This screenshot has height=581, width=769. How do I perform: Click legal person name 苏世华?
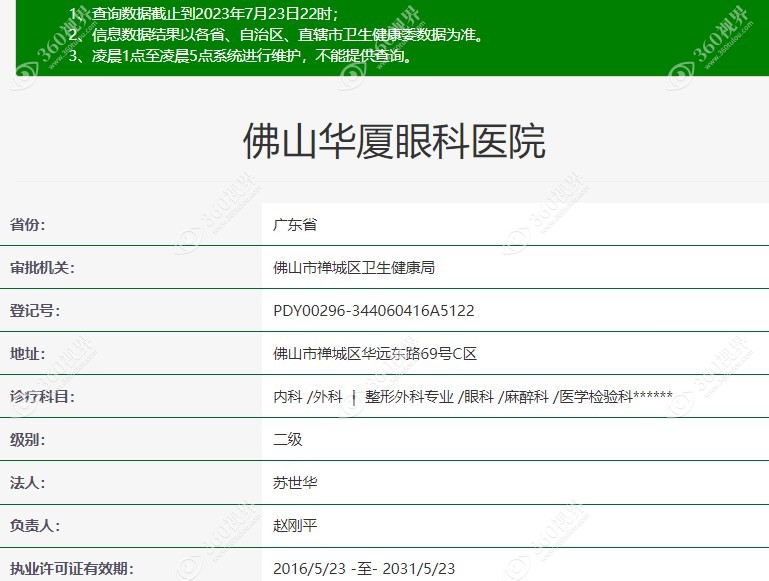pyautogui.click(x=295, y=482)
